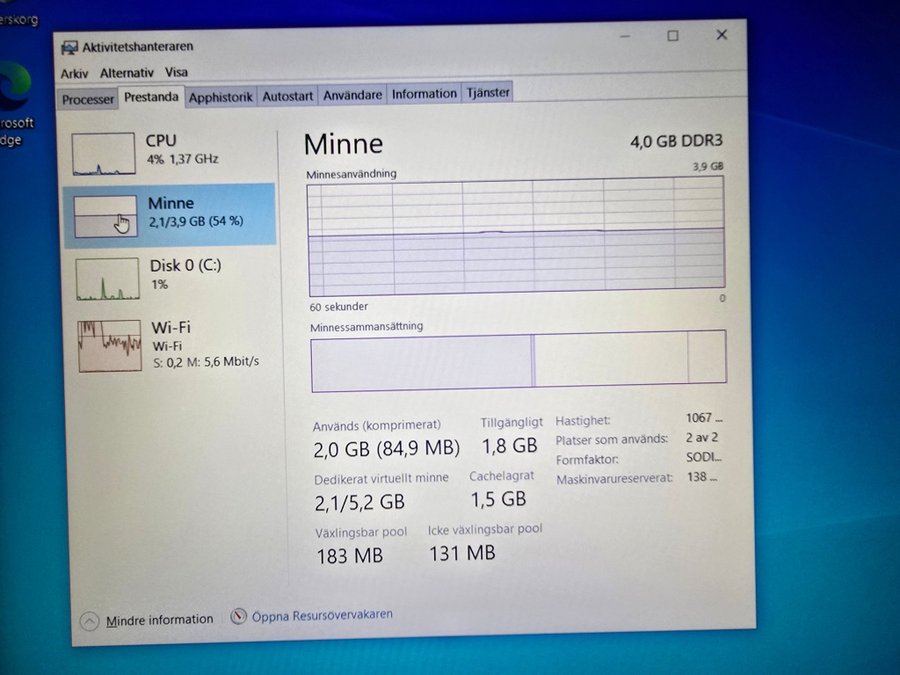Click the Resursövervakaren gauge icon
The image size is (900, 675).
[x=239, y=617]
